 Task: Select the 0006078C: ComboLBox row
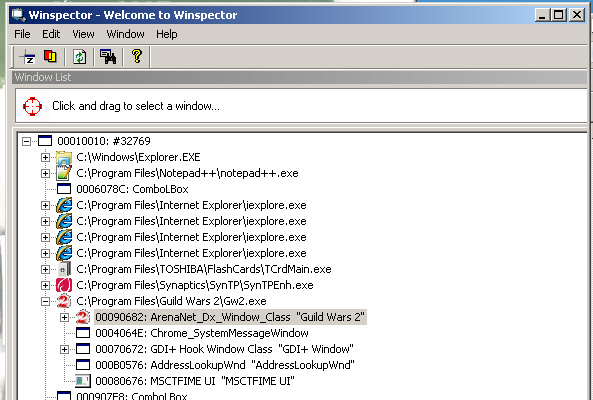point(132,189)
